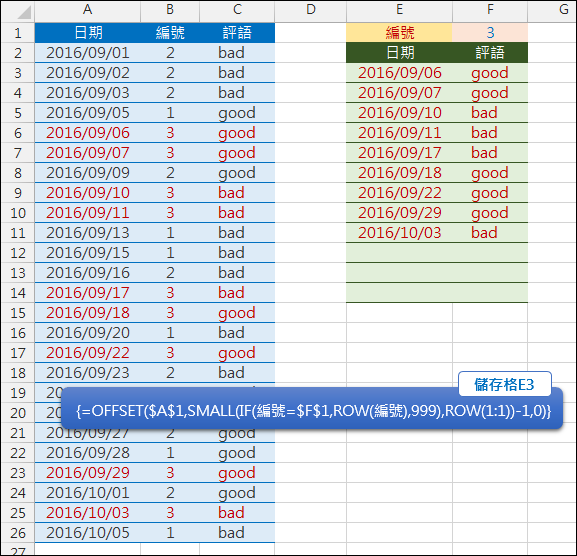Select cell E4 showing 2016/09/07

click(x=399, y=93)
